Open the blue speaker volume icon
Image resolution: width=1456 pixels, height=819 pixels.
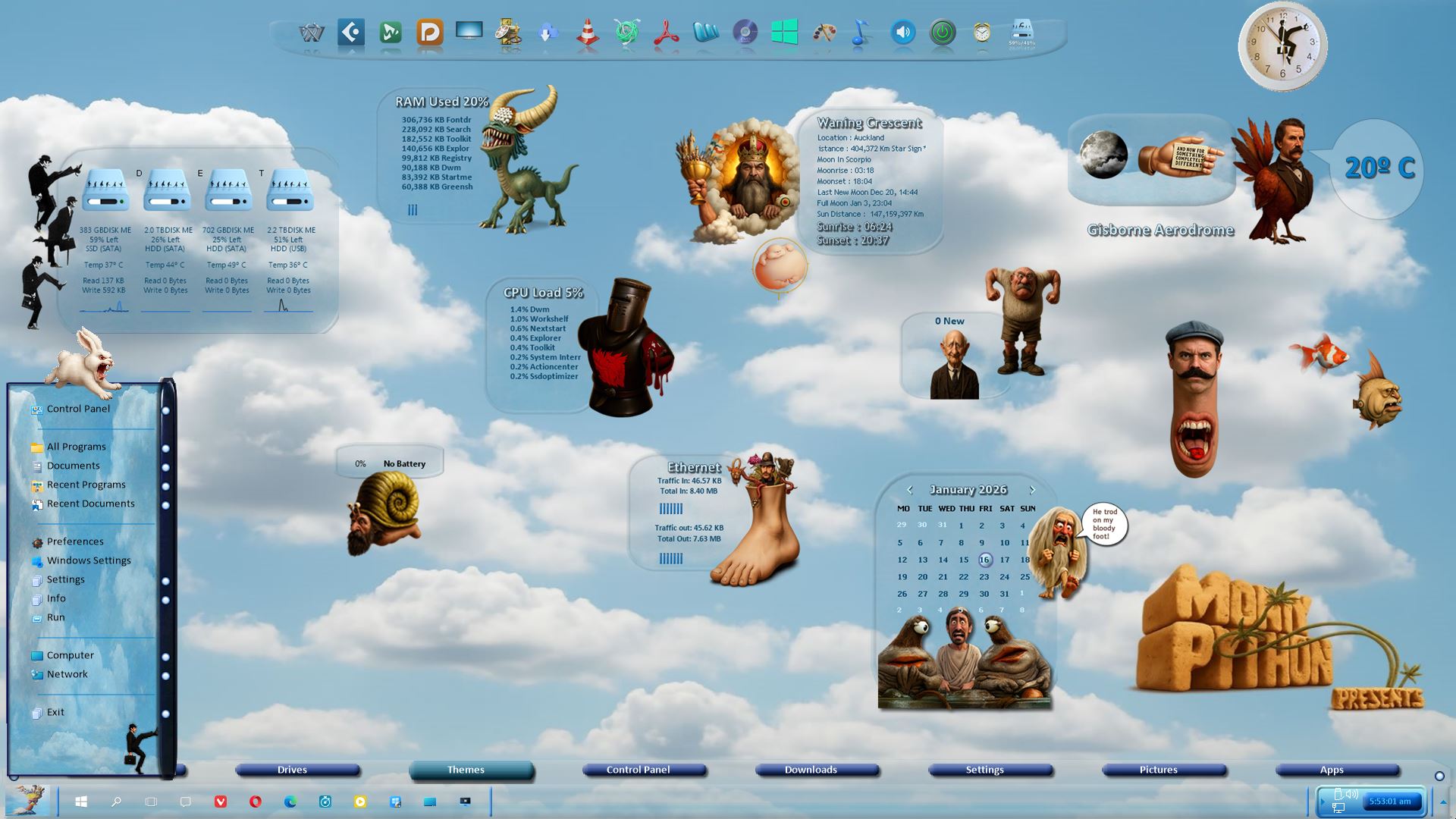(902, 33)
